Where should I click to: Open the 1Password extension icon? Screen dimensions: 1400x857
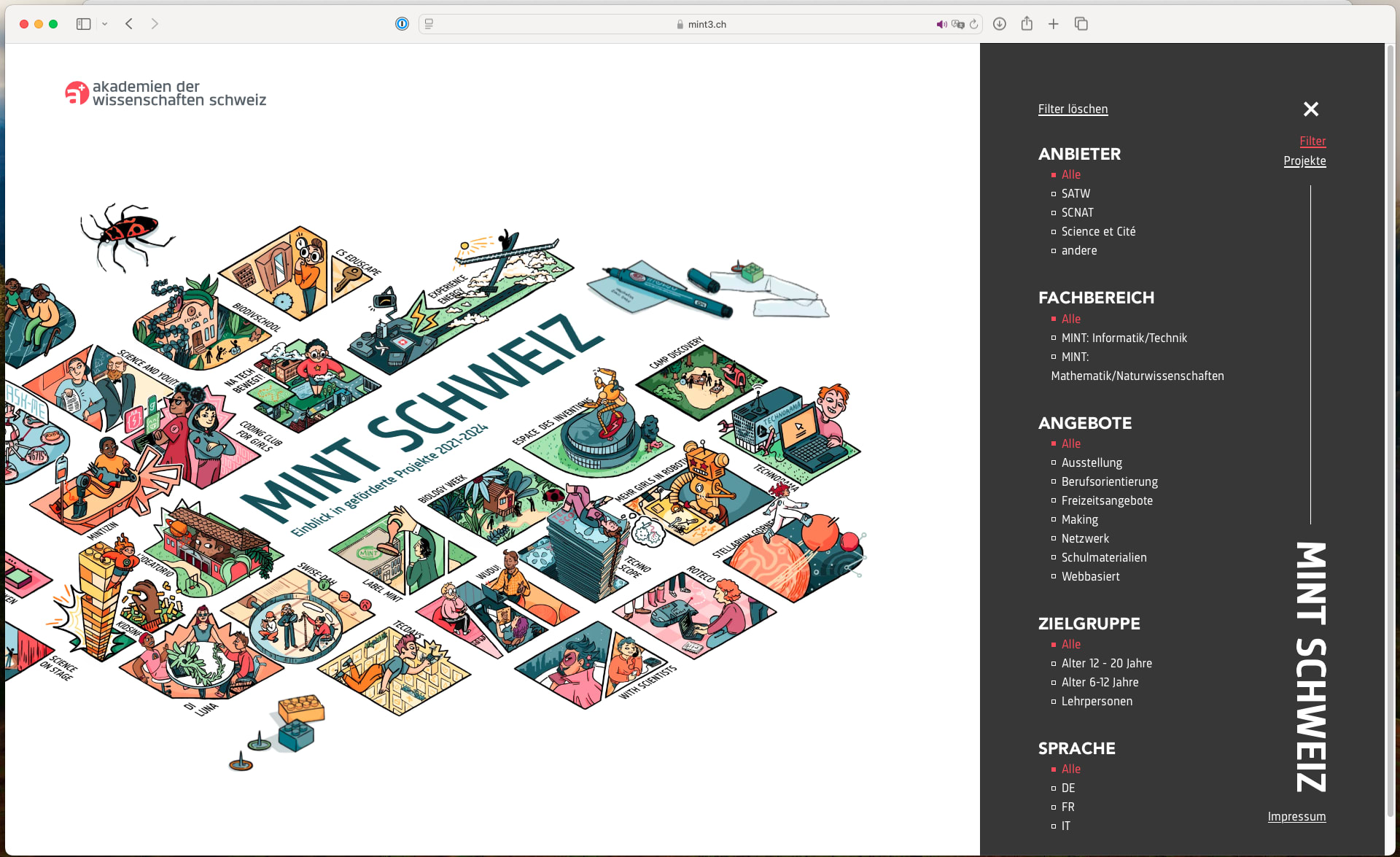coord(402,24)
